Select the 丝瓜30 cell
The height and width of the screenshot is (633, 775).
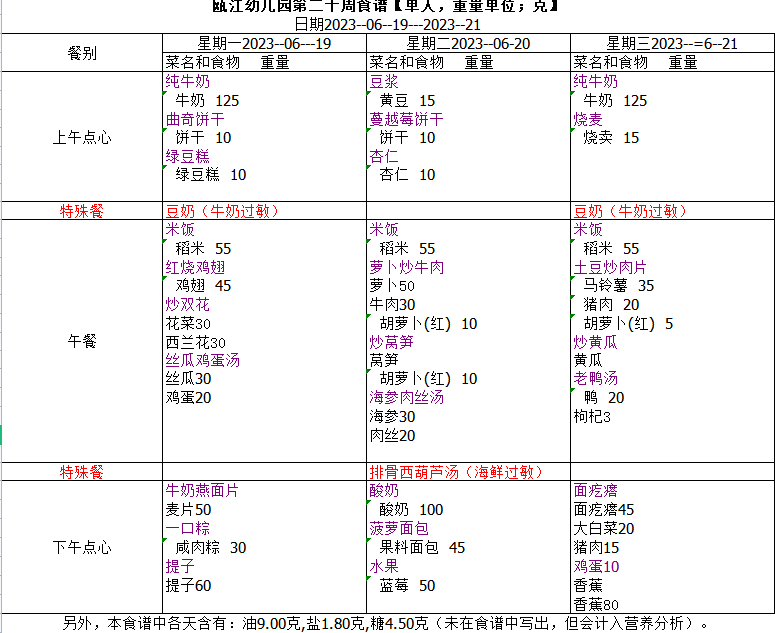188,379
